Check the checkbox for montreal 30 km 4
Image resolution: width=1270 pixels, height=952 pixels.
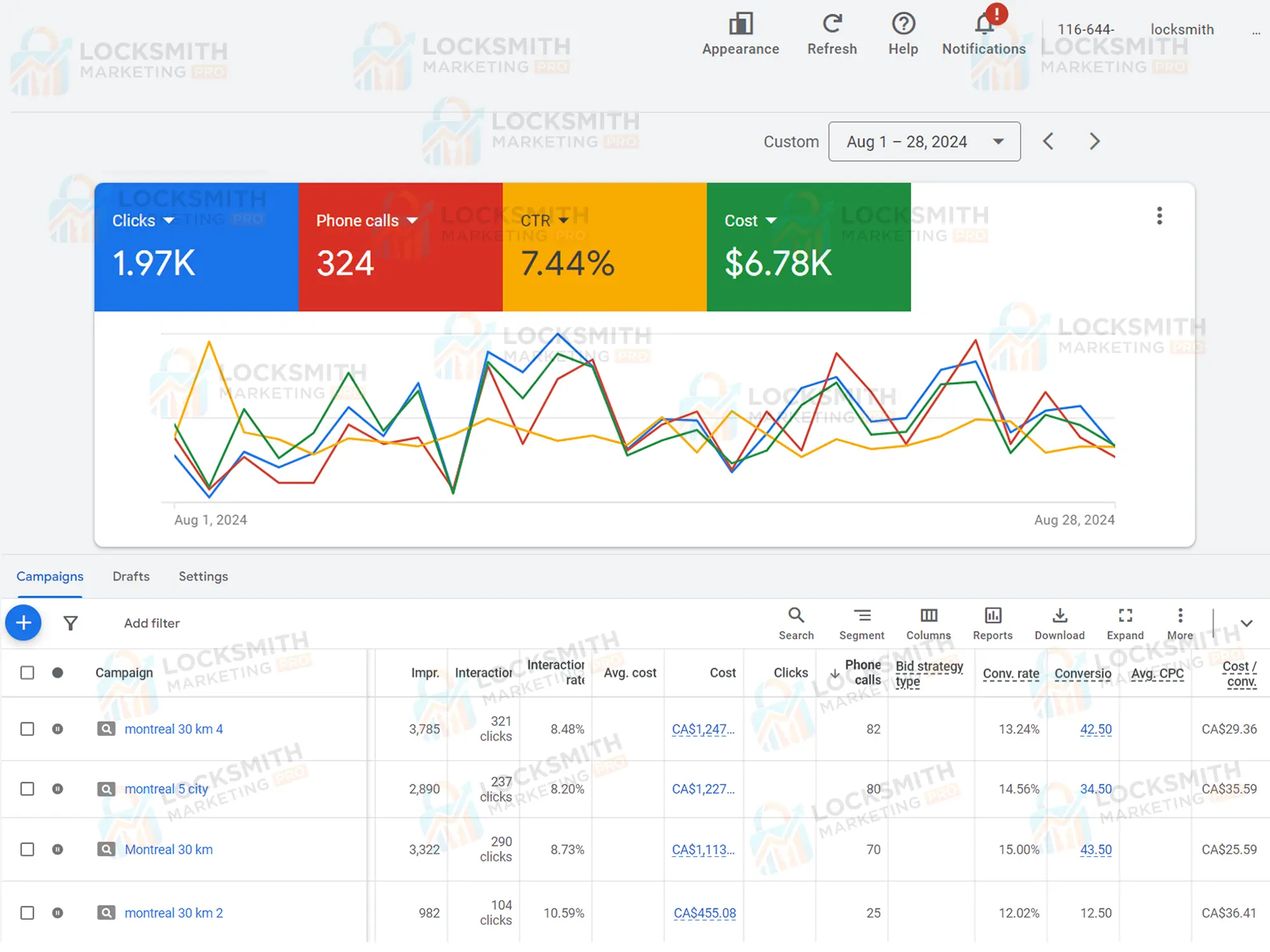[27, 729]
